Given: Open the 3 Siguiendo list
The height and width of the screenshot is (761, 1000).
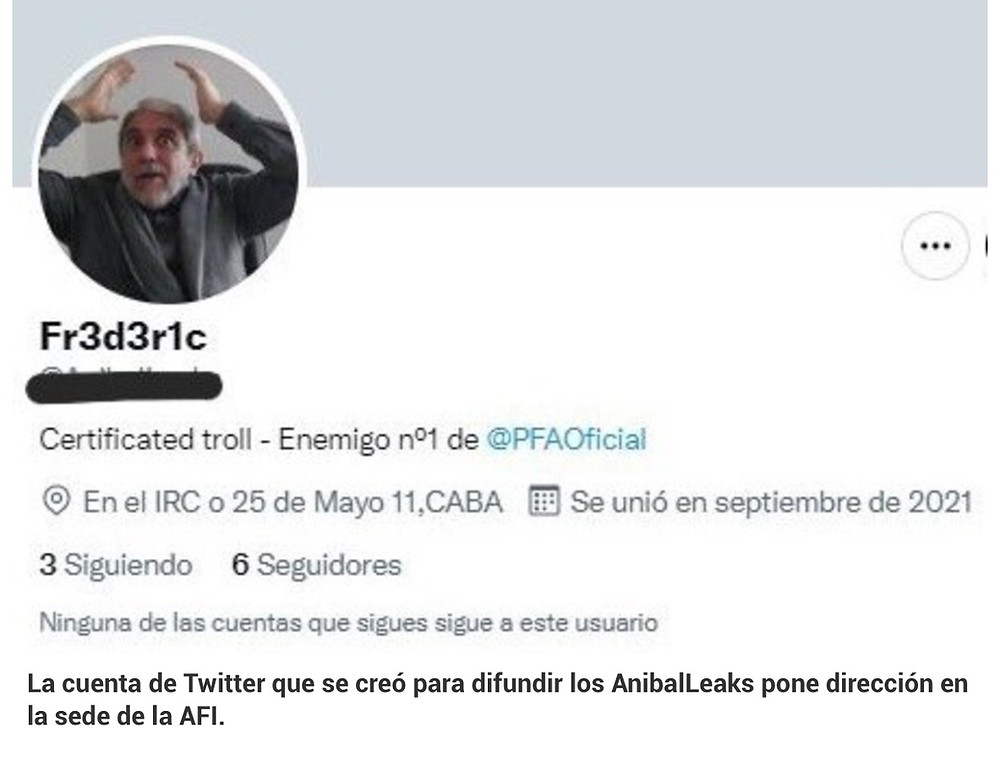Looking at the screenshot, I should (116, 565).
